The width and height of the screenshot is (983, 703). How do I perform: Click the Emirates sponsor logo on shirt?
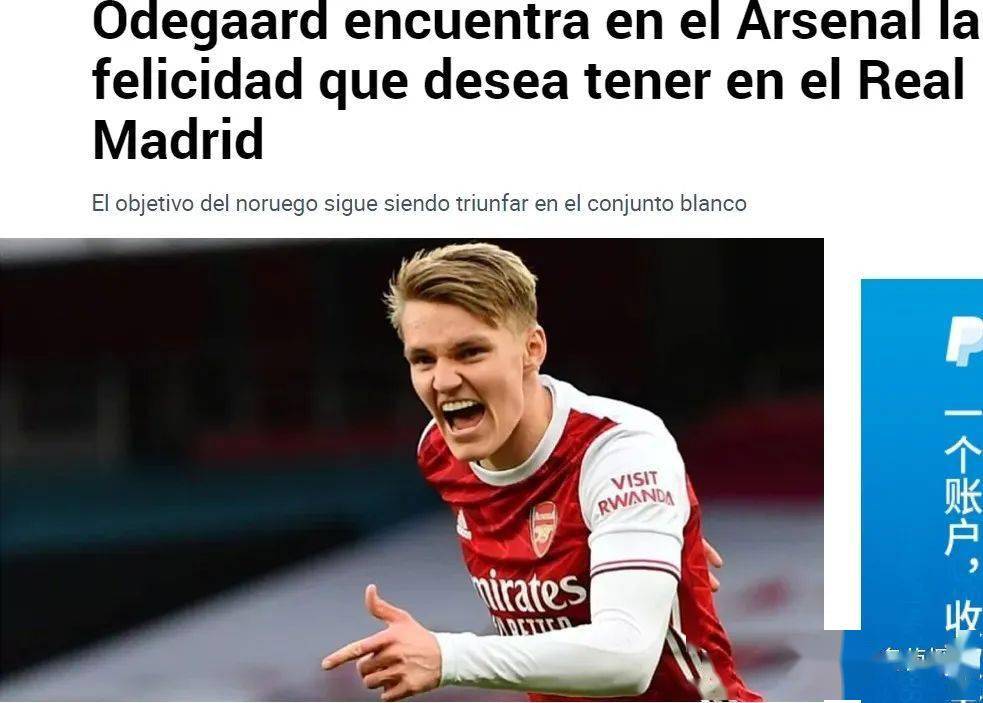click(x=529, y=592)
